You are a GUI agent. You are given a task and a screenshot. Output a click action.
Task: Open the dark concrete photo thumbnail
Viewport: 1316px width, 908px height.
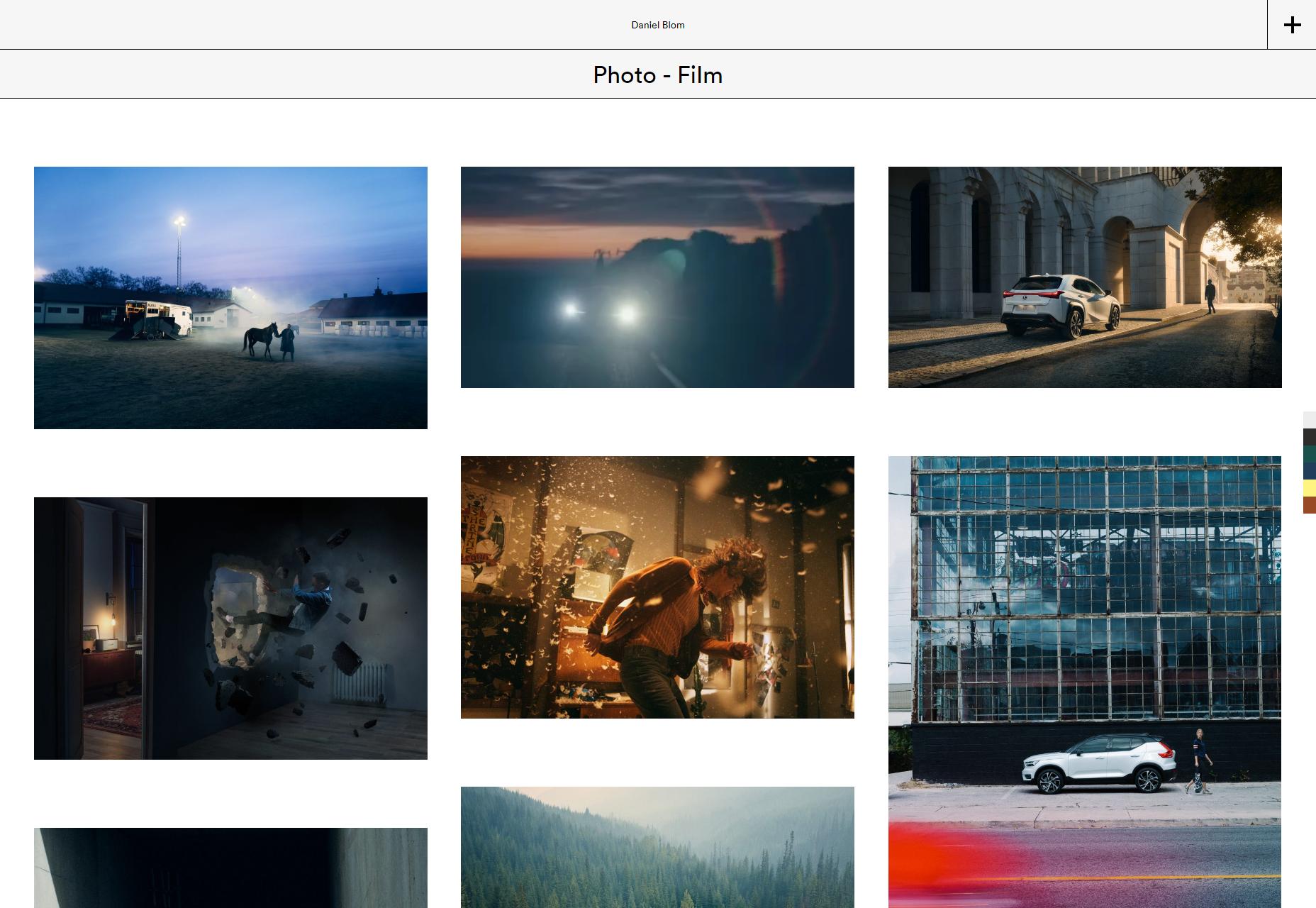(x=230, y=868)
